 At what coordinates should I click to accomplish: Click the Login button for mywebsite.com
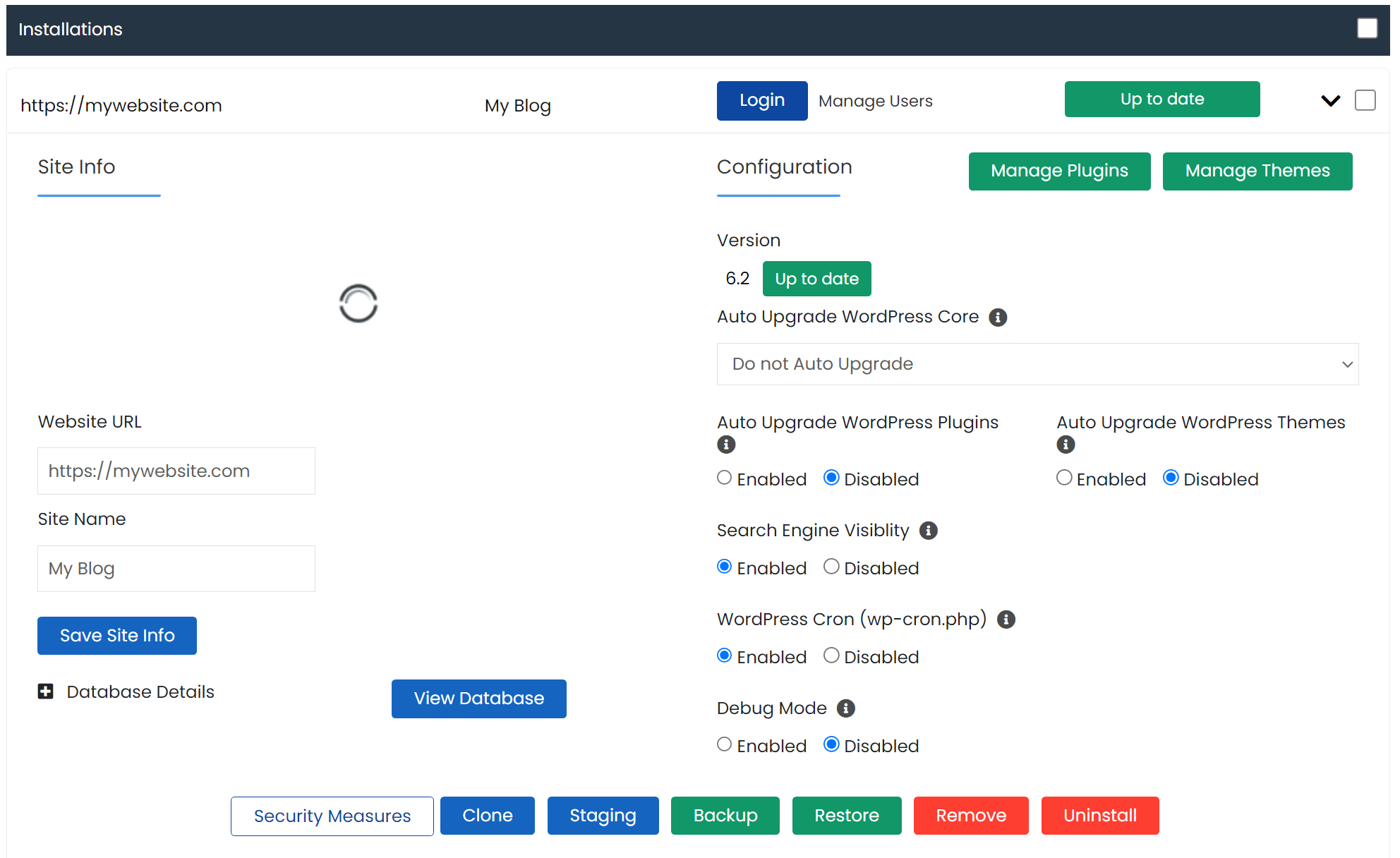pos(762,100)
